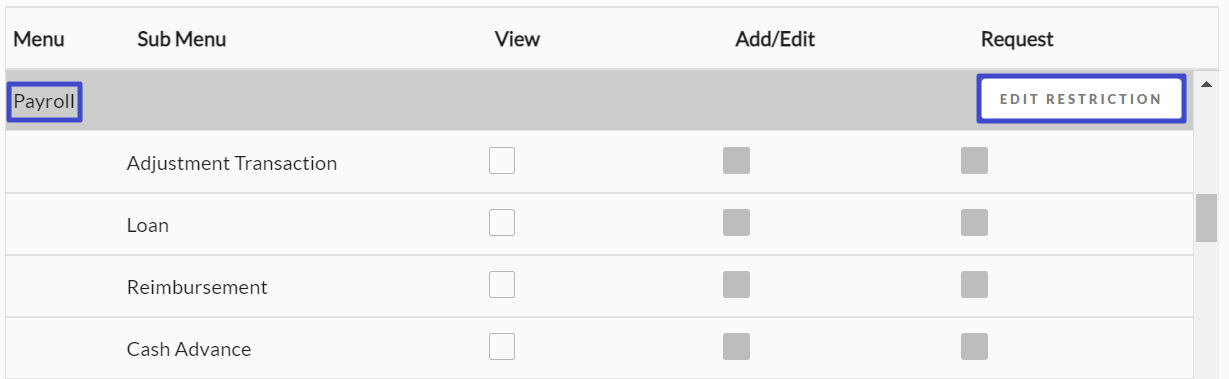The image size is (1229, 379).
Task: Click the Request column header
Action: click(x=1017, y=39)
